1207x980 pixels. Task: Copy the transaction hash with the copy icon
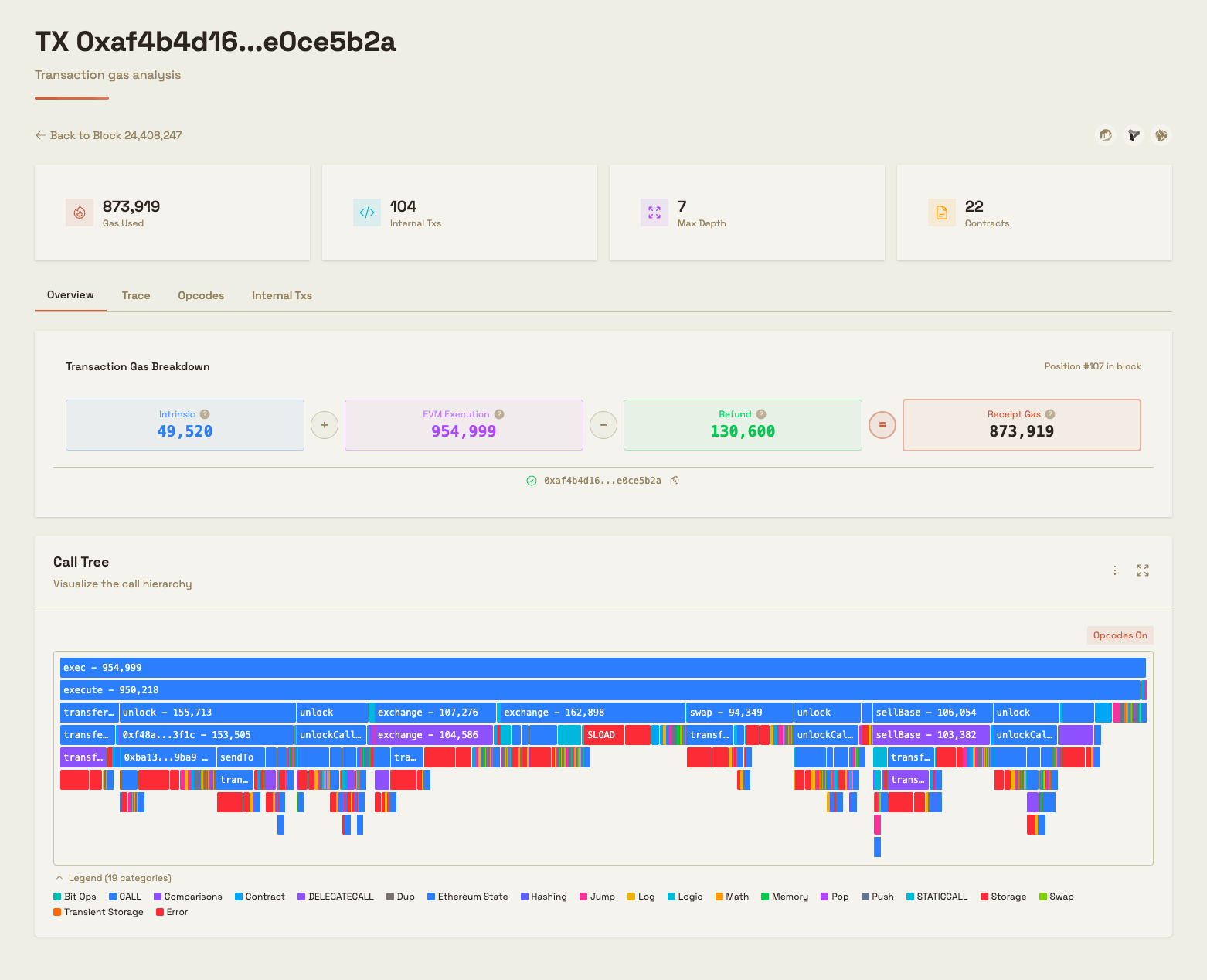tap(675, 481)
